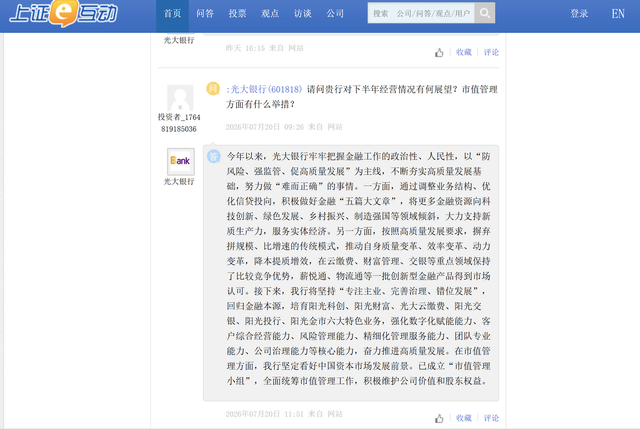Click the timestamp 昨天 16:15 来自 网站

264,48
